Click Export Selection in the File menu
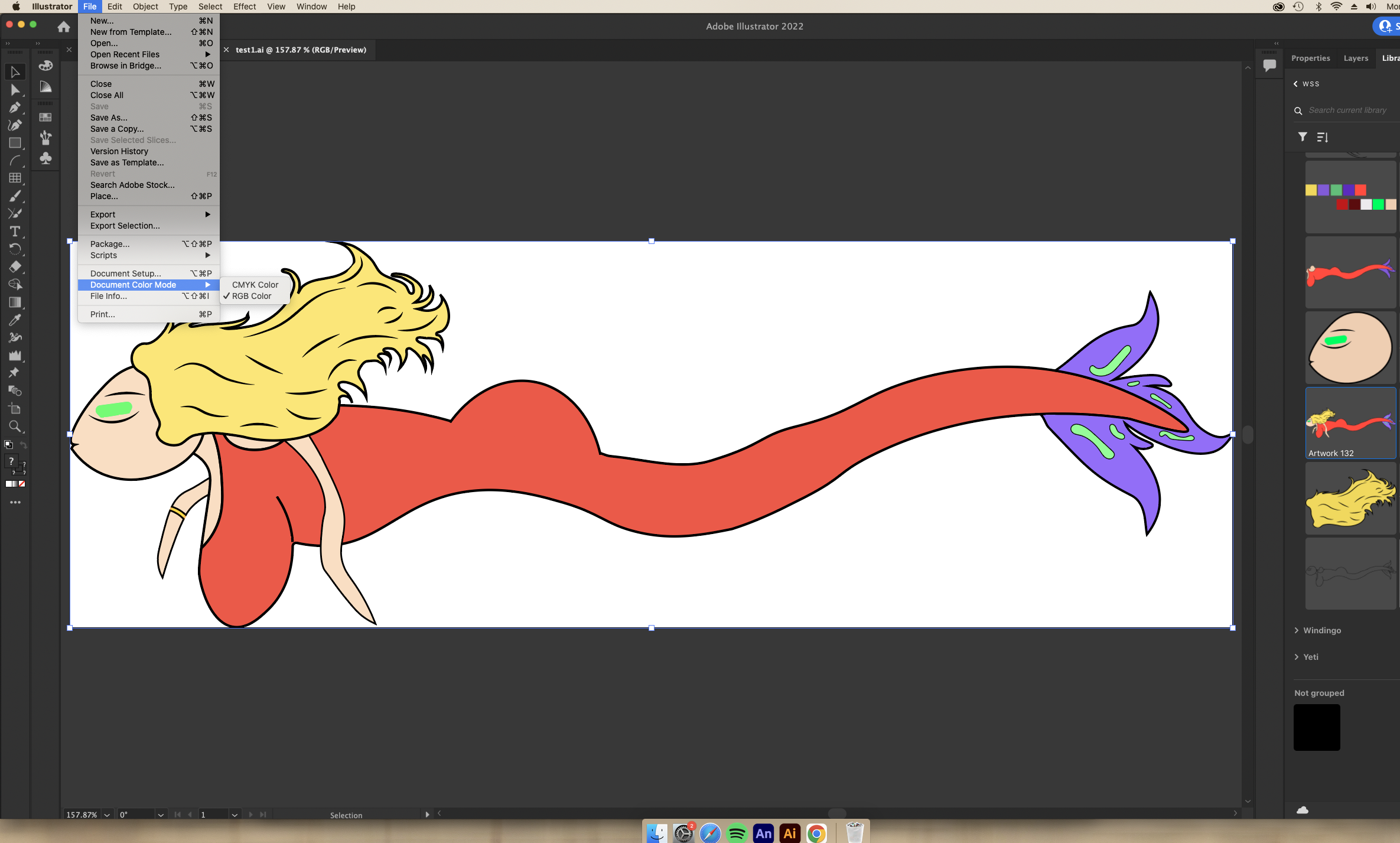Screen dimensions: 1400x843 [125, 226]
